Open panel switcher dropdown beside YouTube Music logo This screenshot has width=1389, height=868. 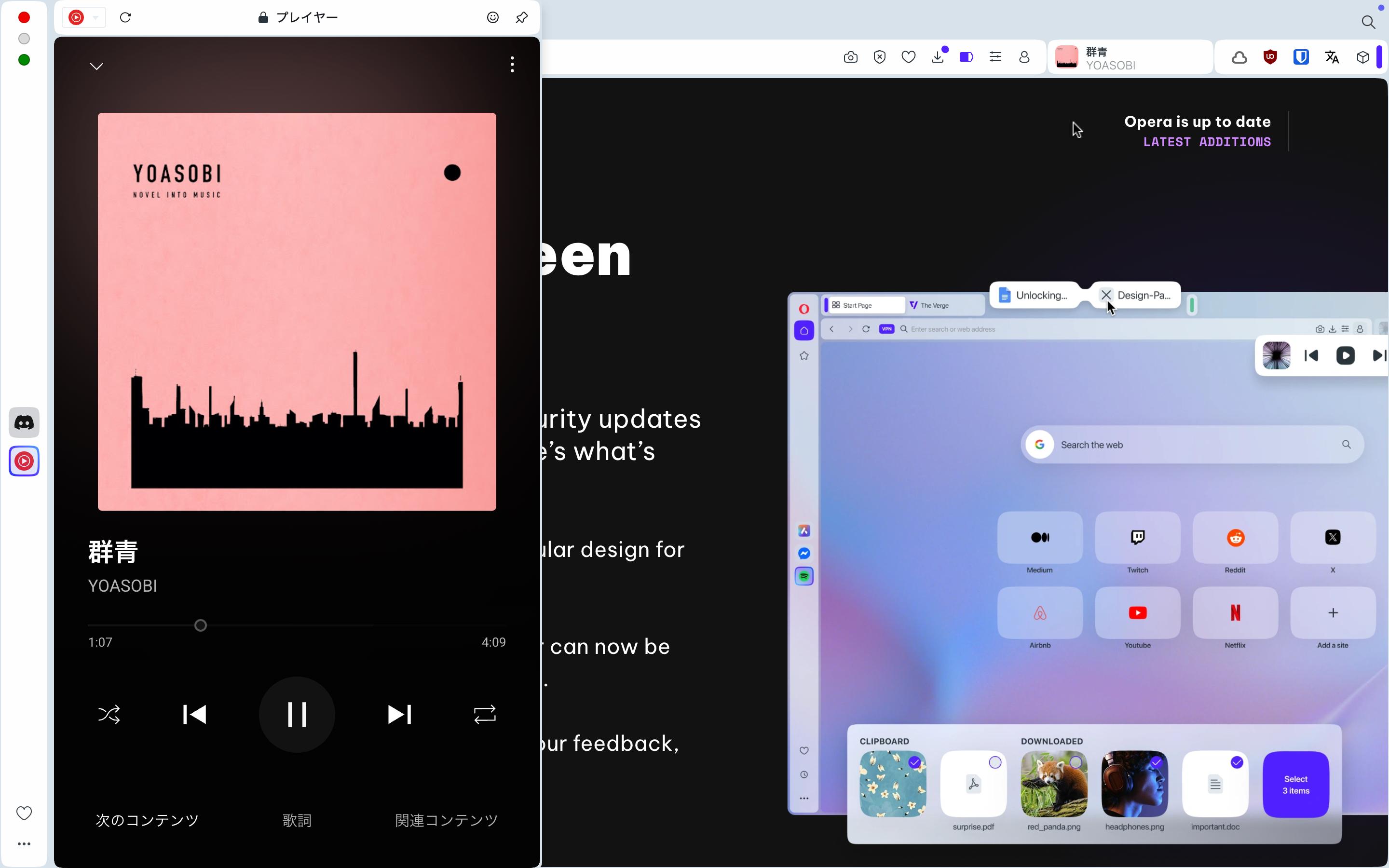(95, 17)
